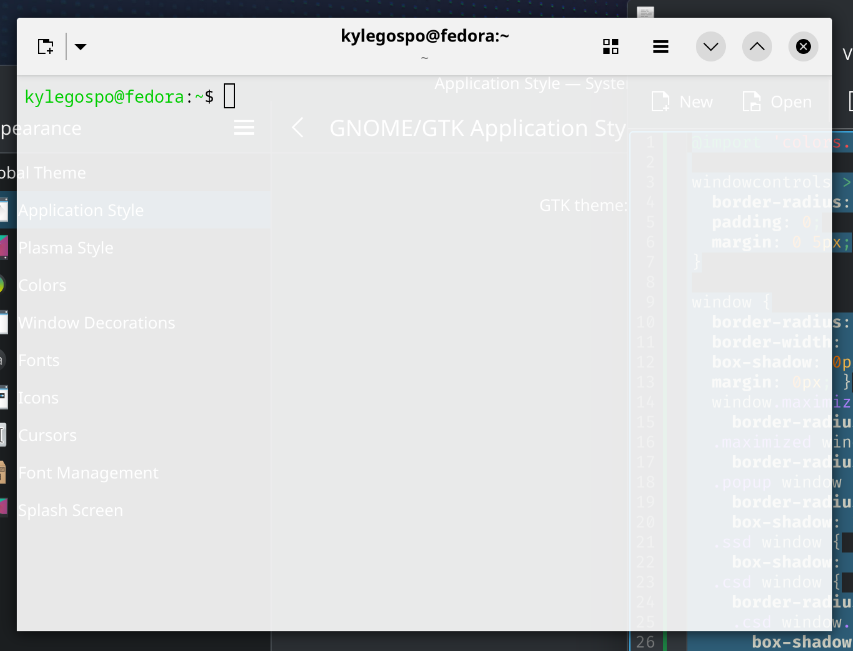Image resolution: width=853 pixels, height=651 pixels.
Task: Select Colors in the settings sidebar
Action: tap(42, 285)
